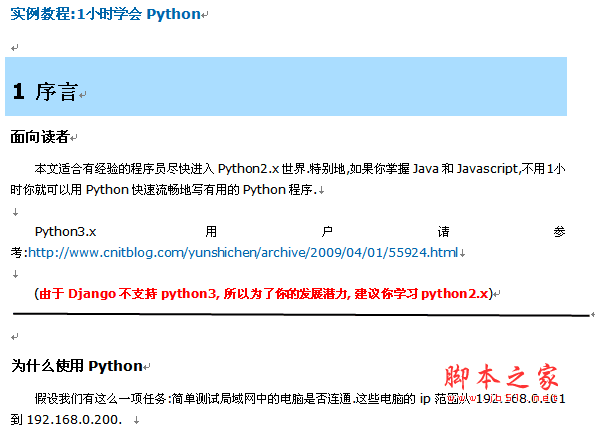Click the red Django python3 note text
The height and width of the screenshot is (433, 595).
click(x=263, y=294)
